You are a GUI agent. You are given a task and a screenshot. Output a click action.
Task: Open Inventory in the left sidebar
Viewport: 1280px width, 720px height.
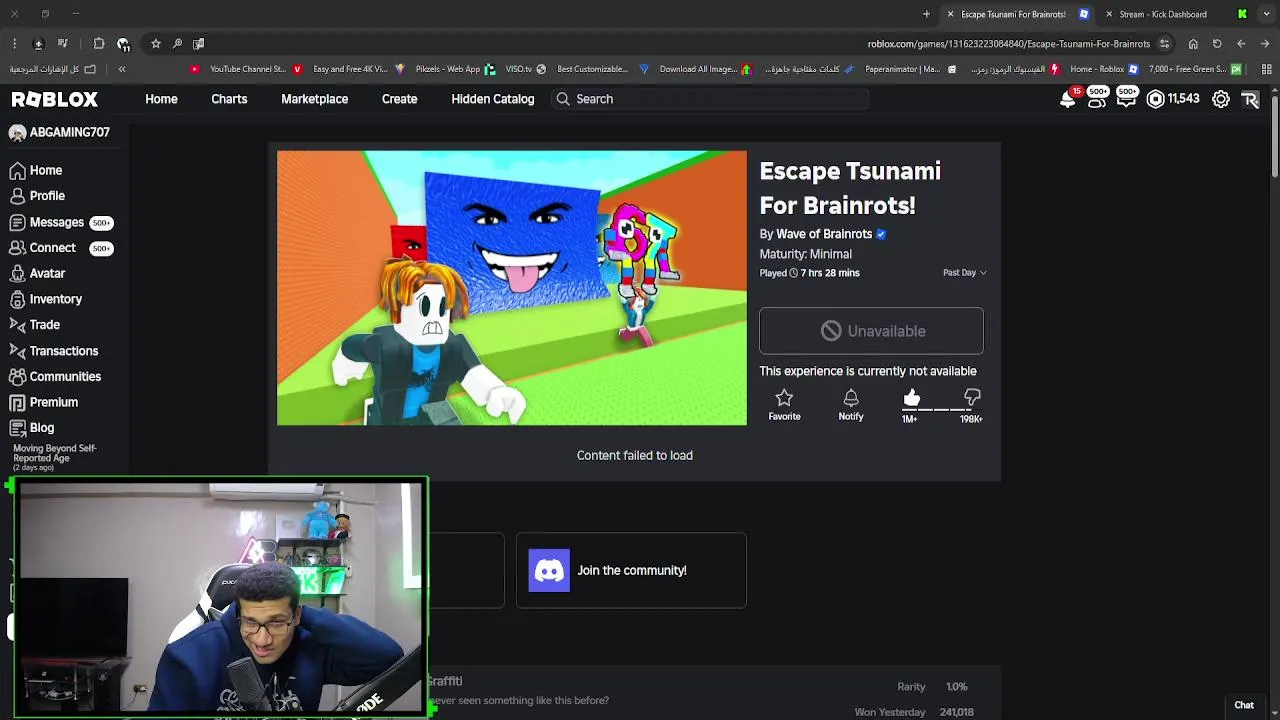click(46, 299)
